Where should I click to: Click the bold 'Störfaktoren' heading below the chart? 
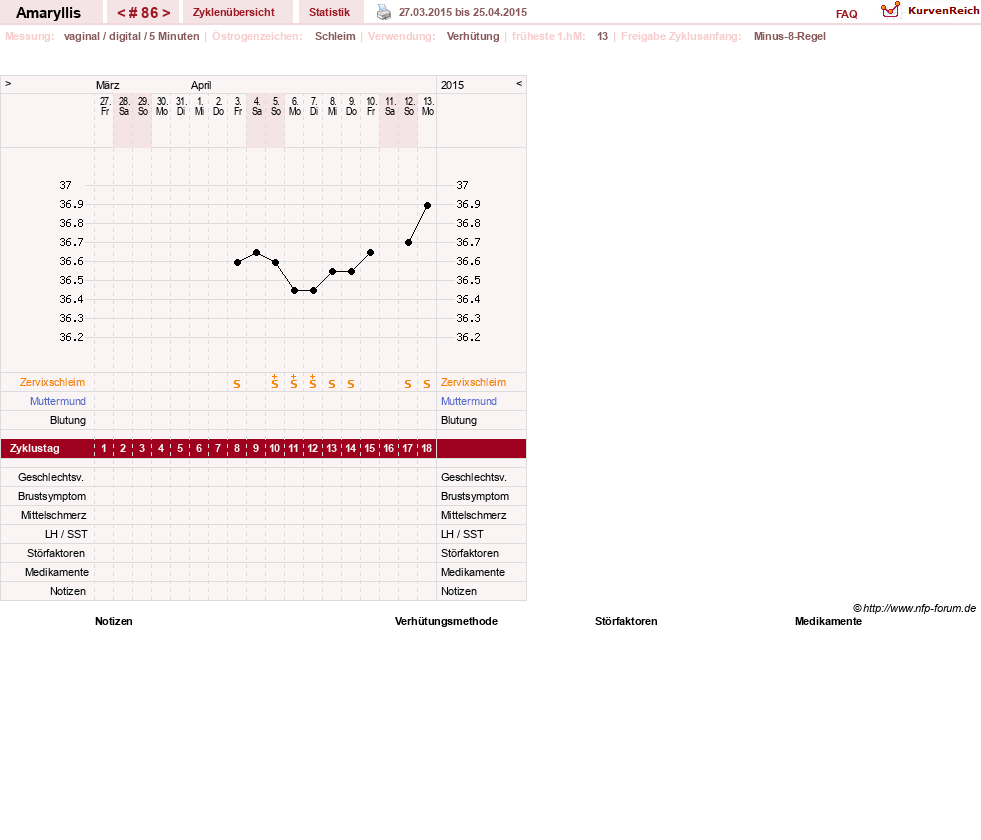626,621
